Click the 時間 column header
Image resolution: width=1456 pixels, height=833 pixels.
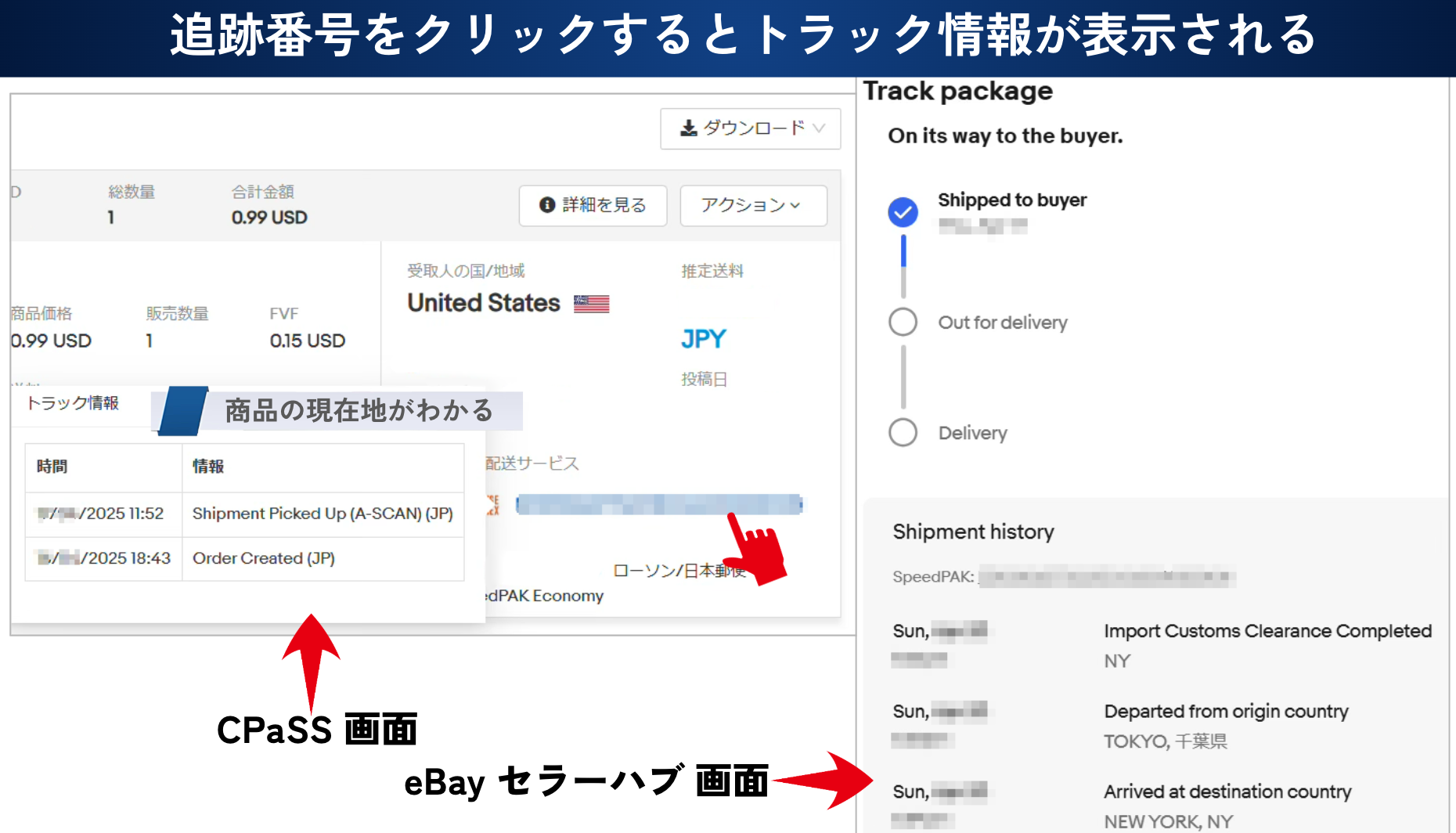(x=52, y=467)
